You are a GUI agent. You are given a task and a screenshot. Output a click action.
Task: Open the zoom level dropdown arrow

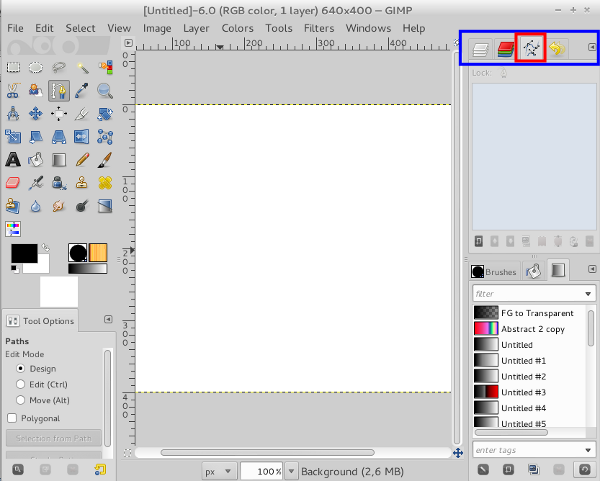pos(292,471)
